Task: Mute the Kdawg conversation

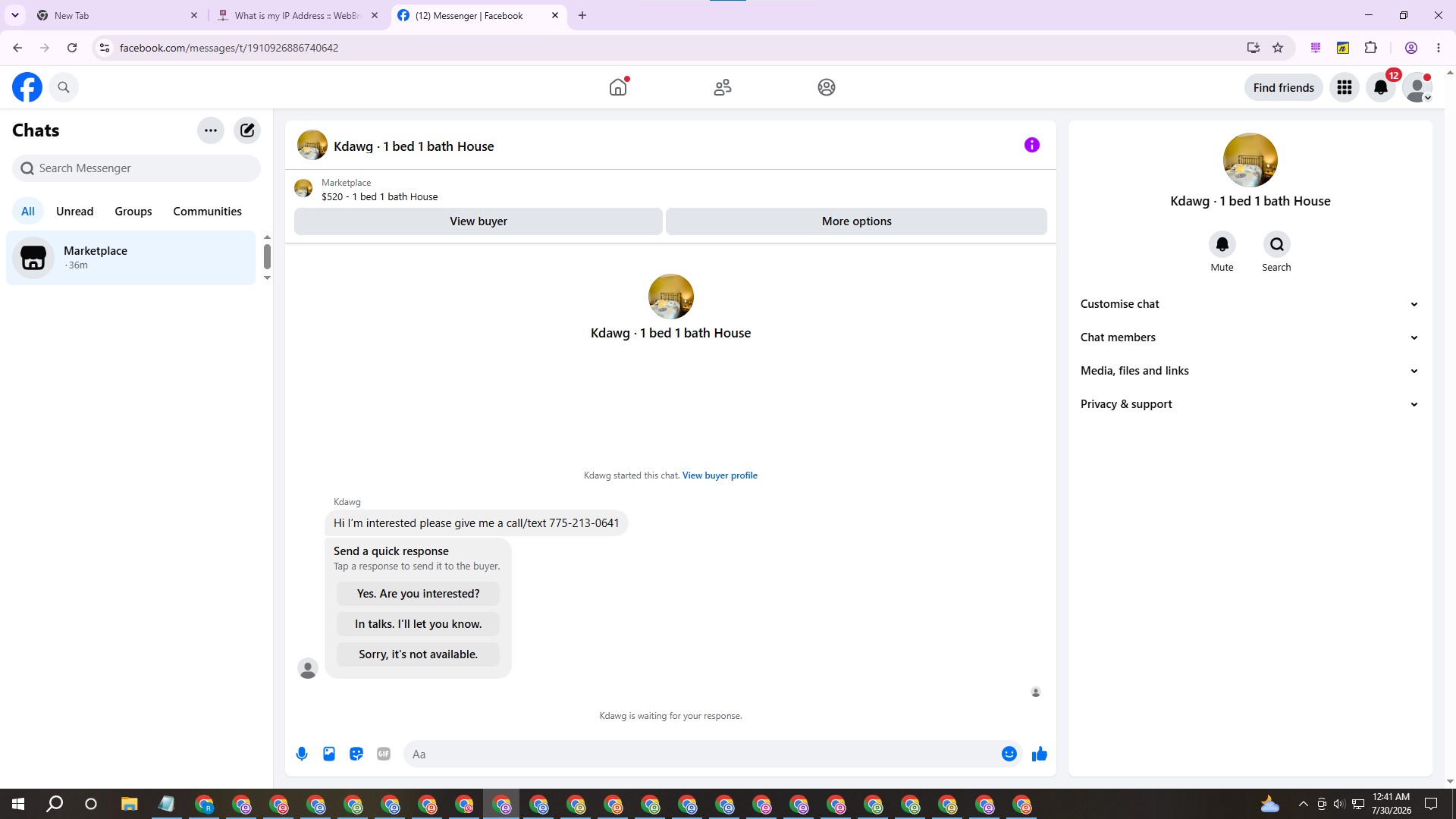Action: (x=1222, y=244)
